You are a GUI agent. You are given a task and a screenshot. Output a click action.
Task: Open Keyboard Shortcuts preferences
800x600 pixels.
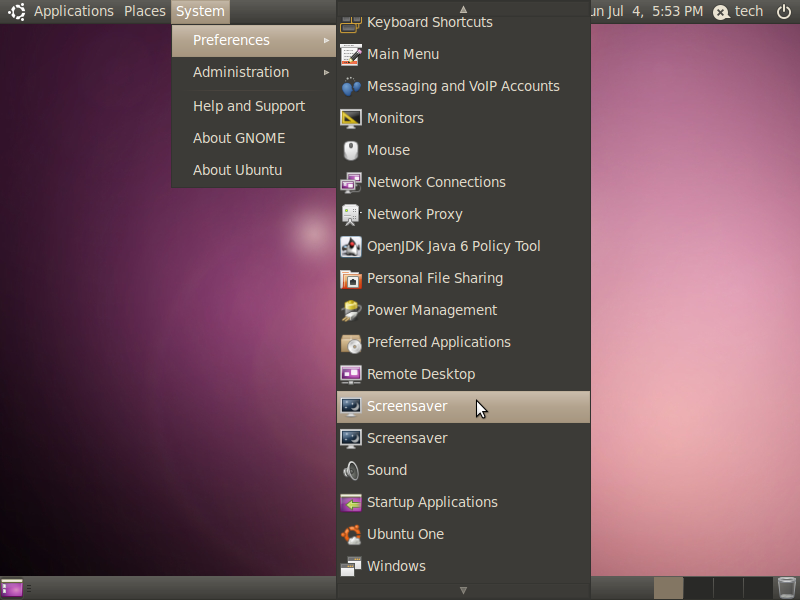click(x=463, y=23)
